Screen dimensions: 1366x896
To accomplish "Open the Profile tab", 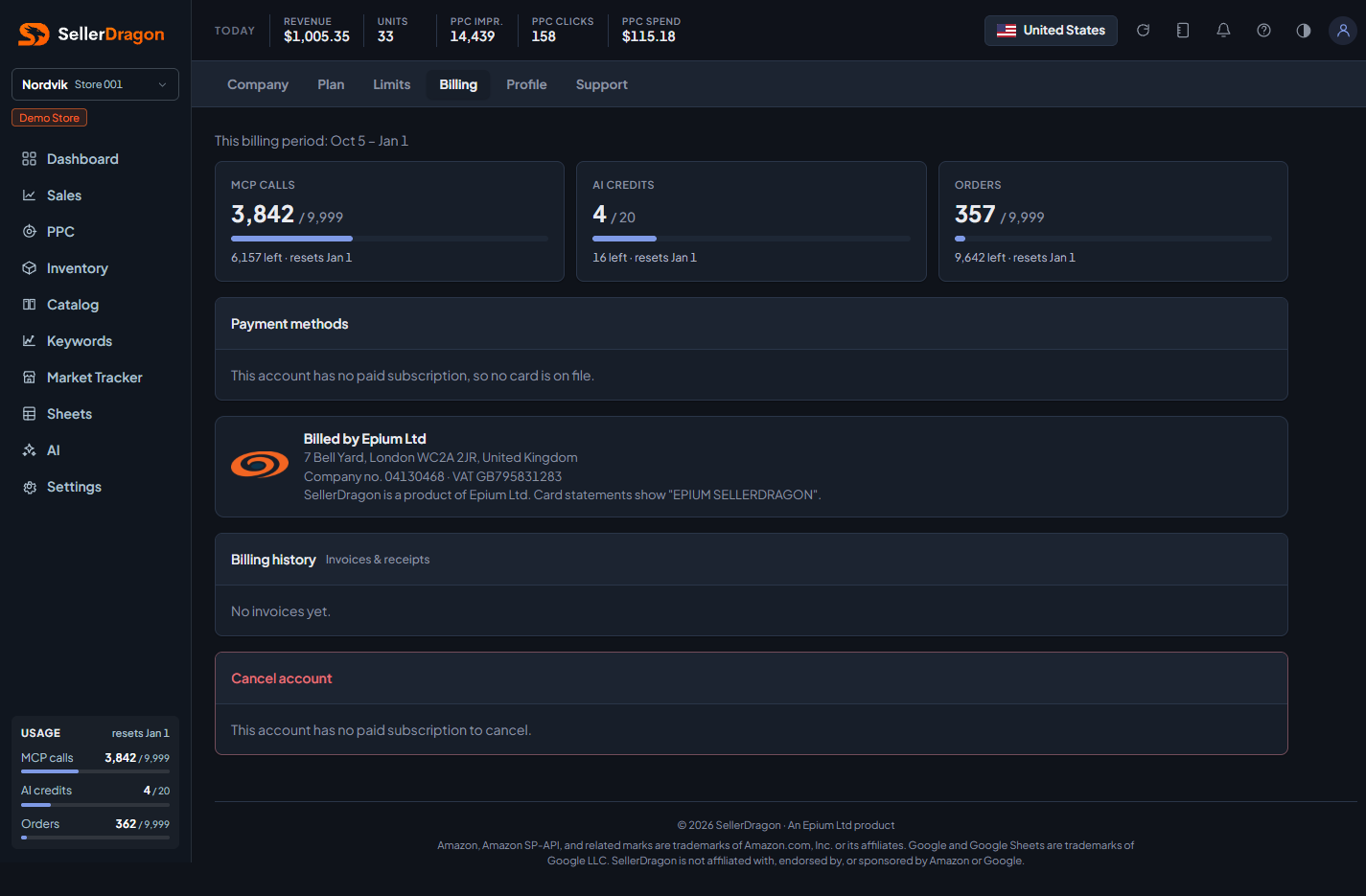I will point(526,84).
